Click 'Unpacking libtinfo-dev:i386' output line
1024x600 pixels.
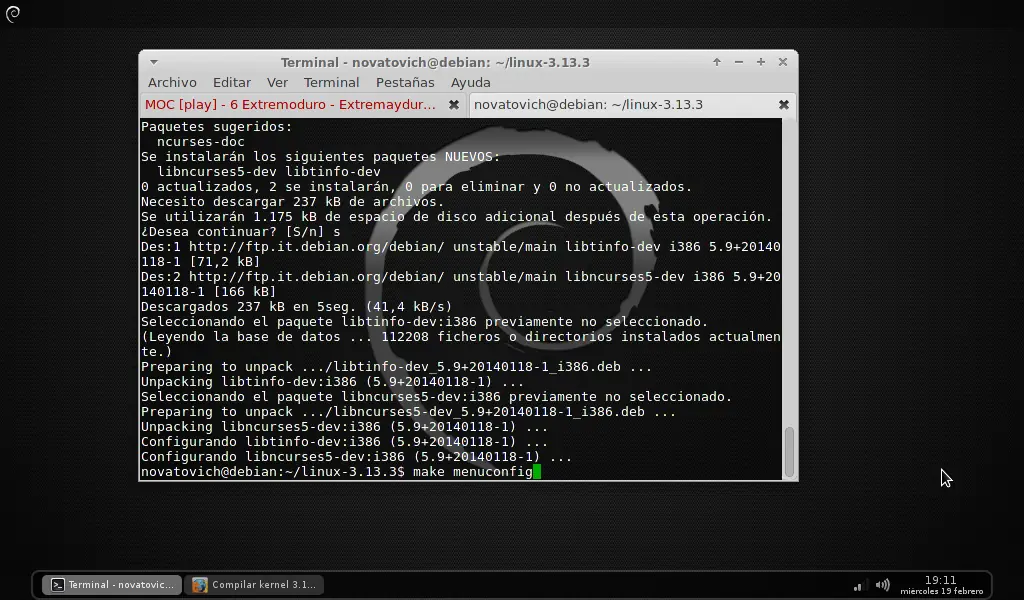click(x=332, y=382)
